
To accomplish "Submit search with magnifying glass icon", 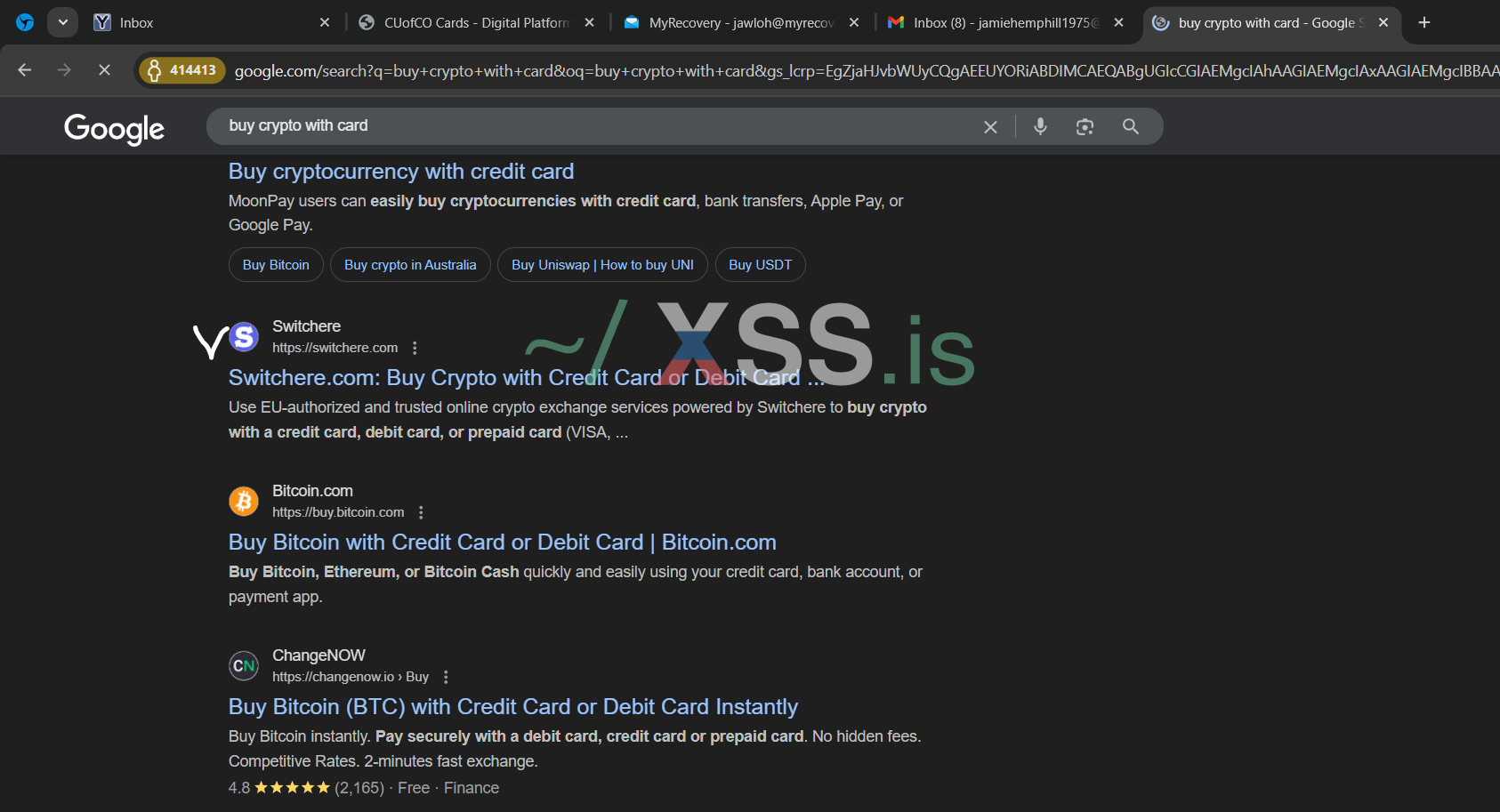I will [1131, 126].
